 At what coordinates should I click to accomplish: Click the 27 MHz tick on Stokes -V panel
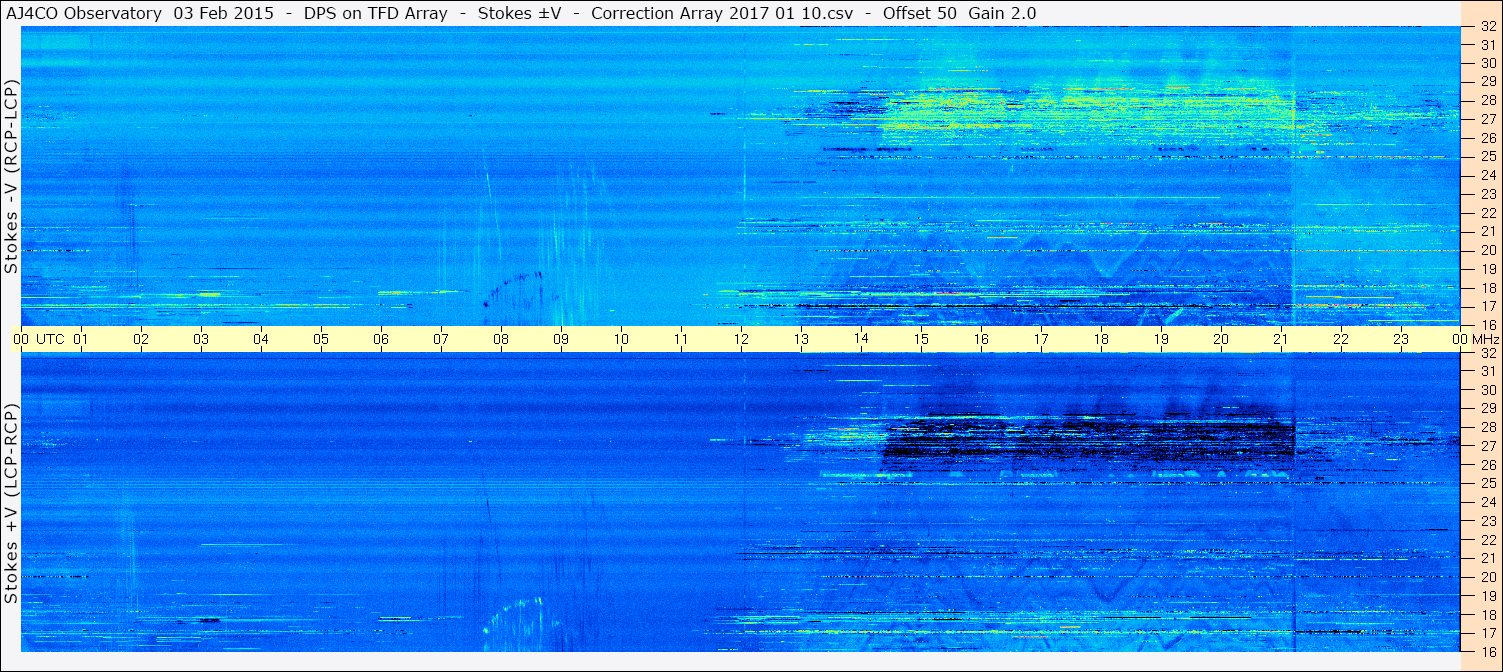(x=1487, y=119)
